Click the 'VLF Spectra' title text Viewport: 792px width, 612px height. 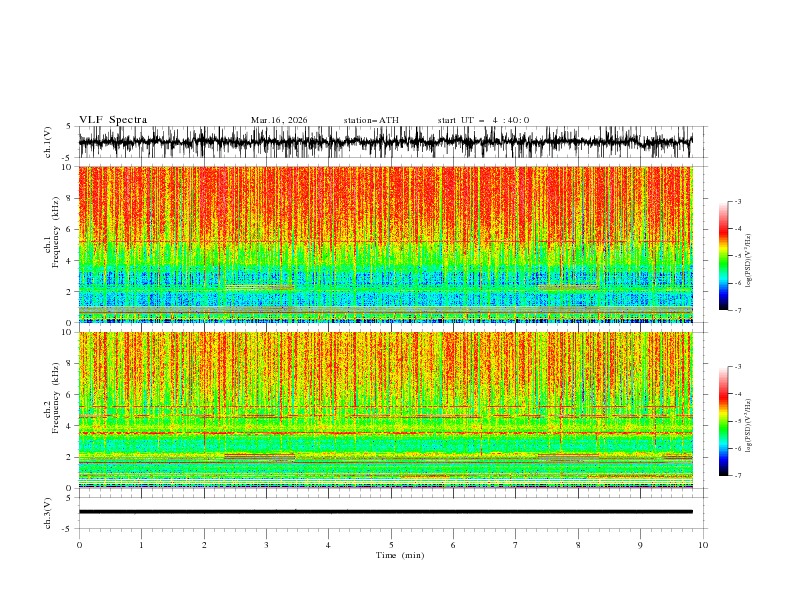click(113, 120)
